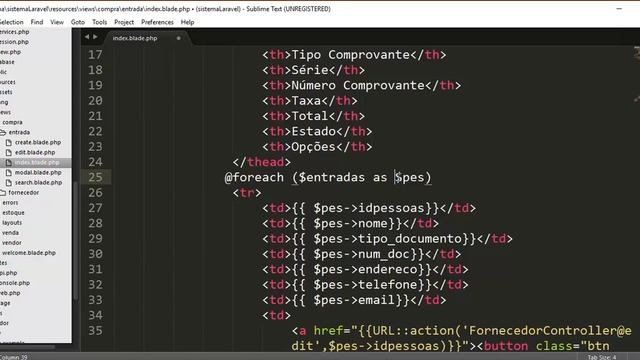This screenshot has height=360, width=640.
Task: Collapse the entrada folder icon
Action: tap(3, 132)
